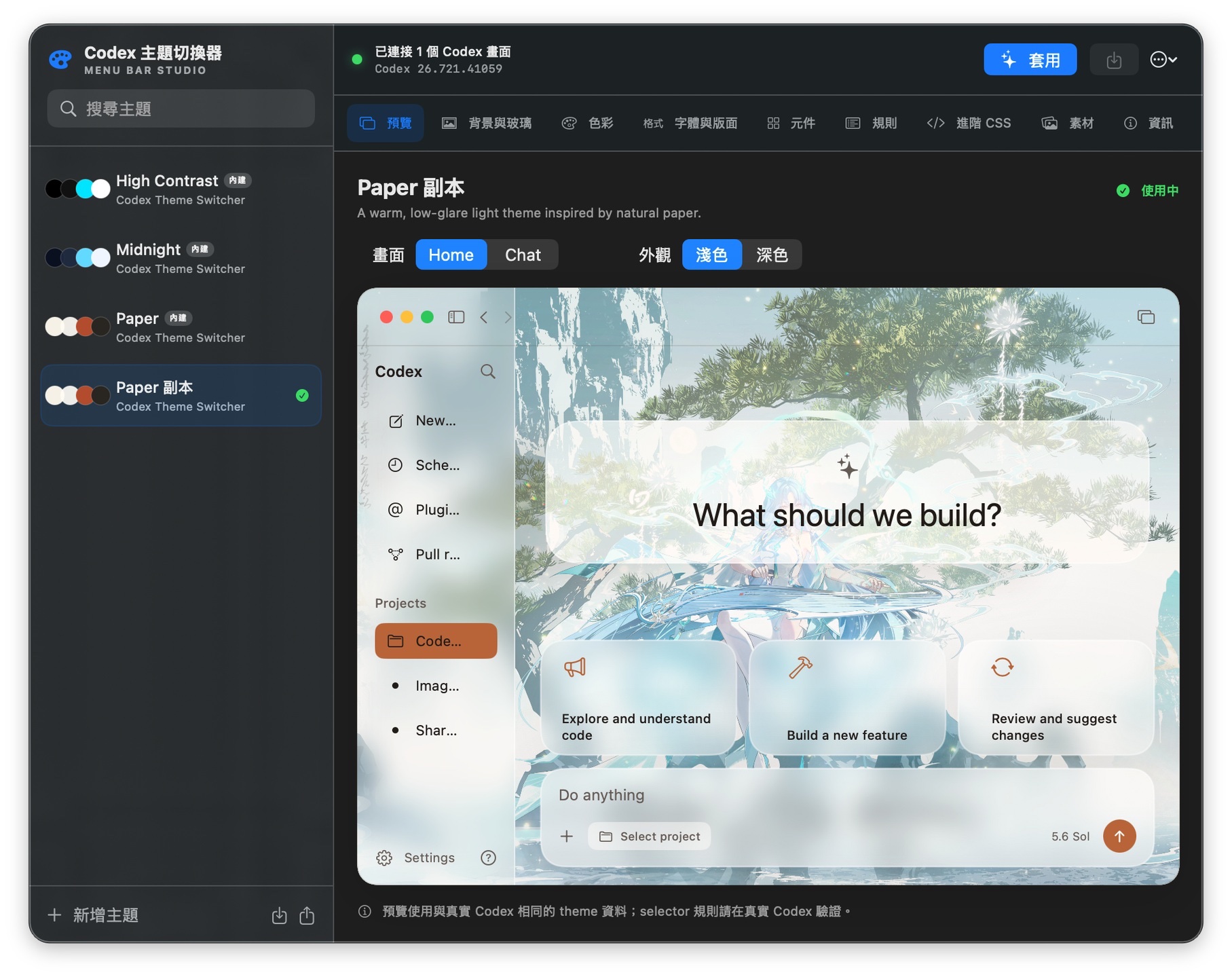Open the 規則 tab
This screenshot has height=977, width=1232.
click(872, 123)
